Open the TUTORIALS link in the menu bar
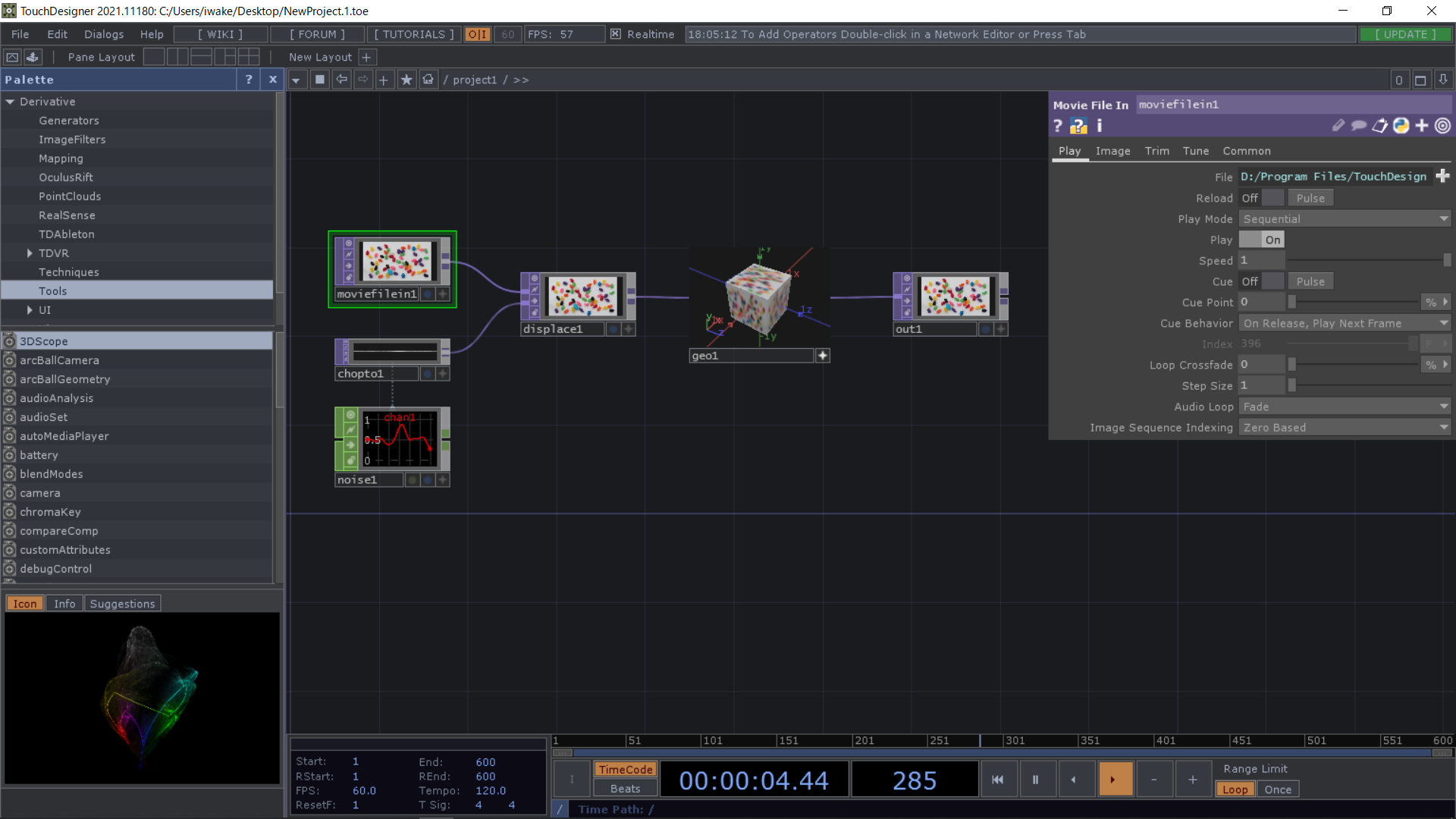Image resolution: width=1456 pixels, height=819 pixels. [413, 34]
